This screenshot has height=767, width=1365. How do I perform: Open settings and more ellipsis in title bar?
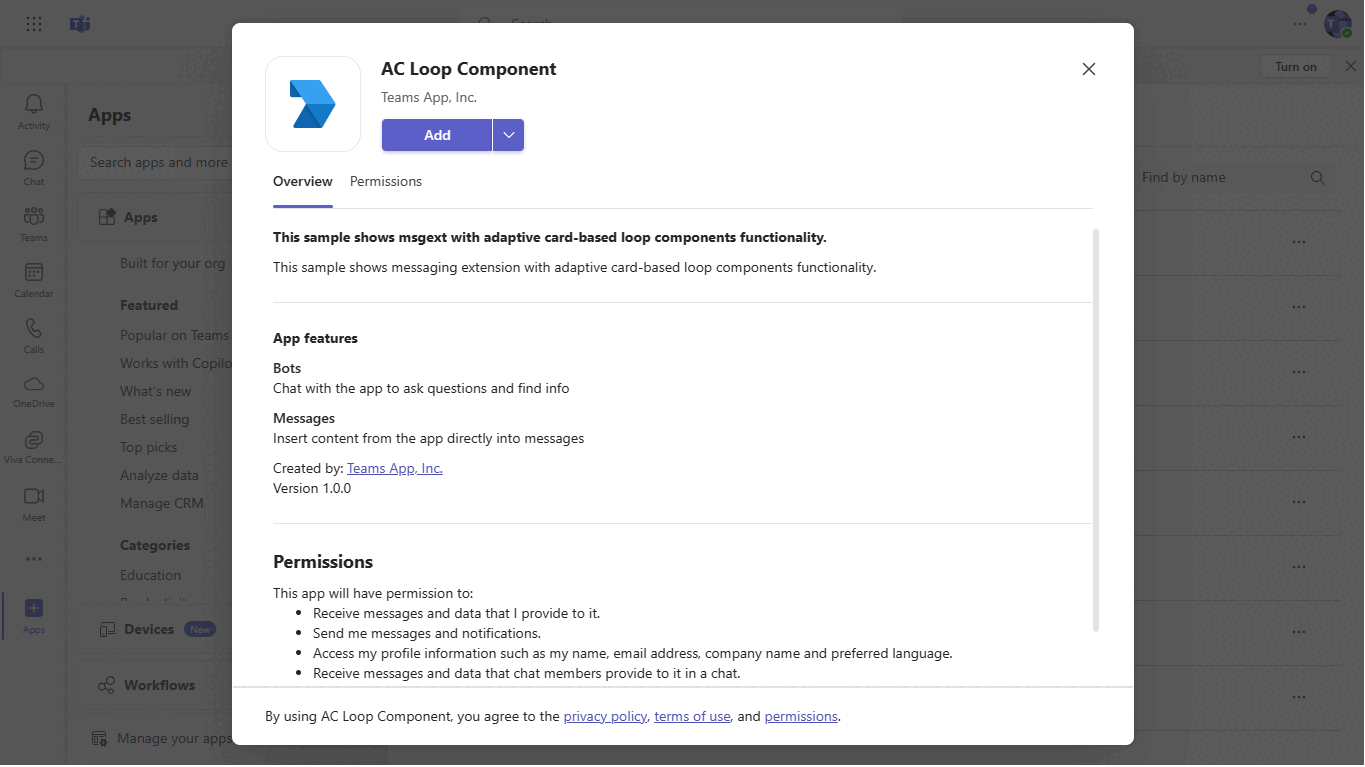1300,24
